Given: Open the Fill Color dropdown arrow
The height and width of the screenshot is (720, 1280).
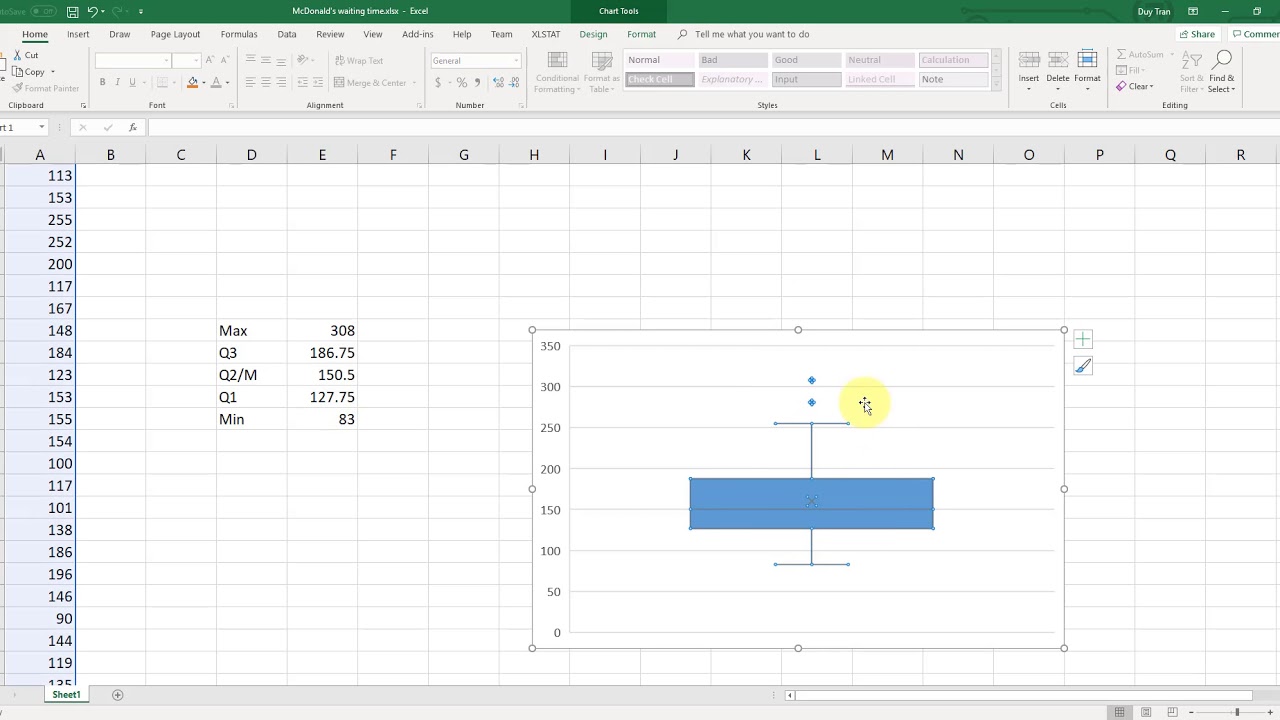Looking at the screenshot, I should [203, 83].
